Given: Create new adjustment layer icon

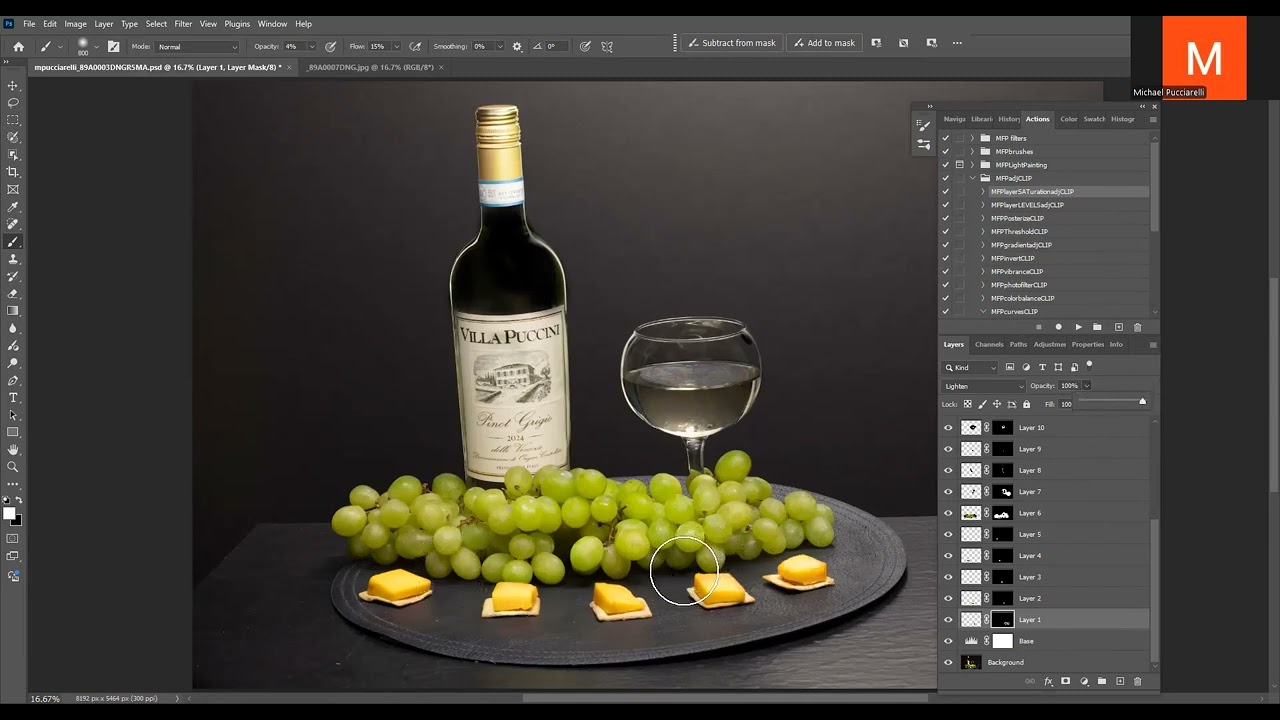Looking at the screenshot, I should (1084, 681).
